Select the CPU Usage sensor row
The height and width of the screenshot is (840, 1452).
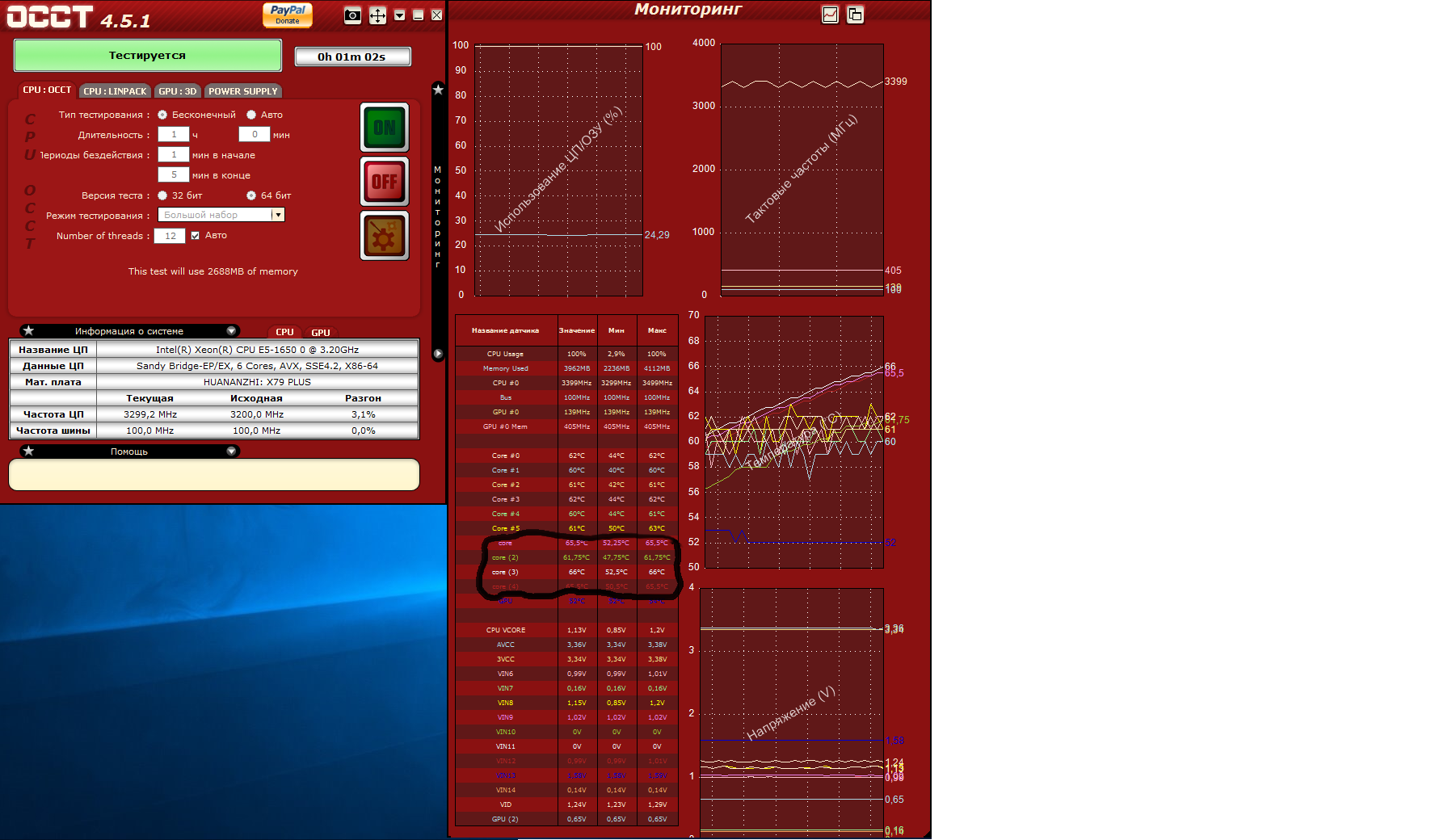pos(566,354)
